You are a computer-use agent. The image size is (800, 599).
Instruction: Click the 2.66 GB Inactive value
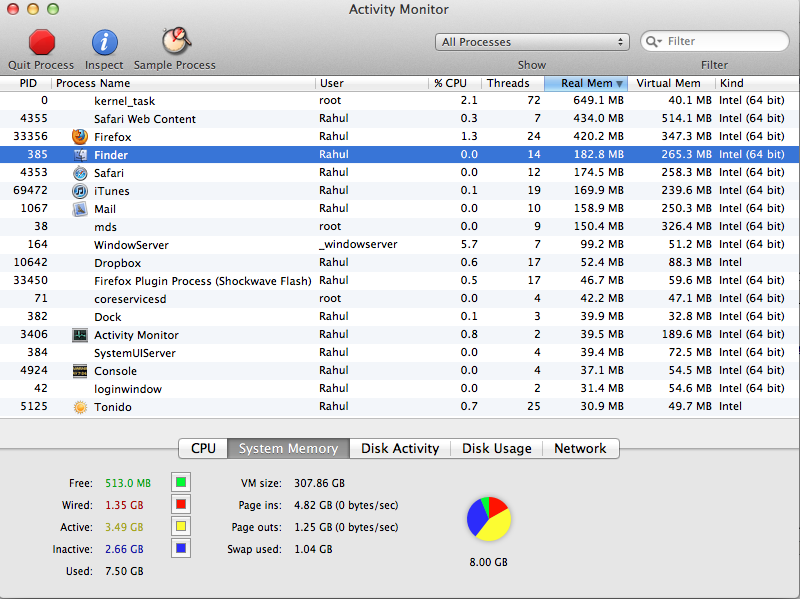tap(124, 550)
